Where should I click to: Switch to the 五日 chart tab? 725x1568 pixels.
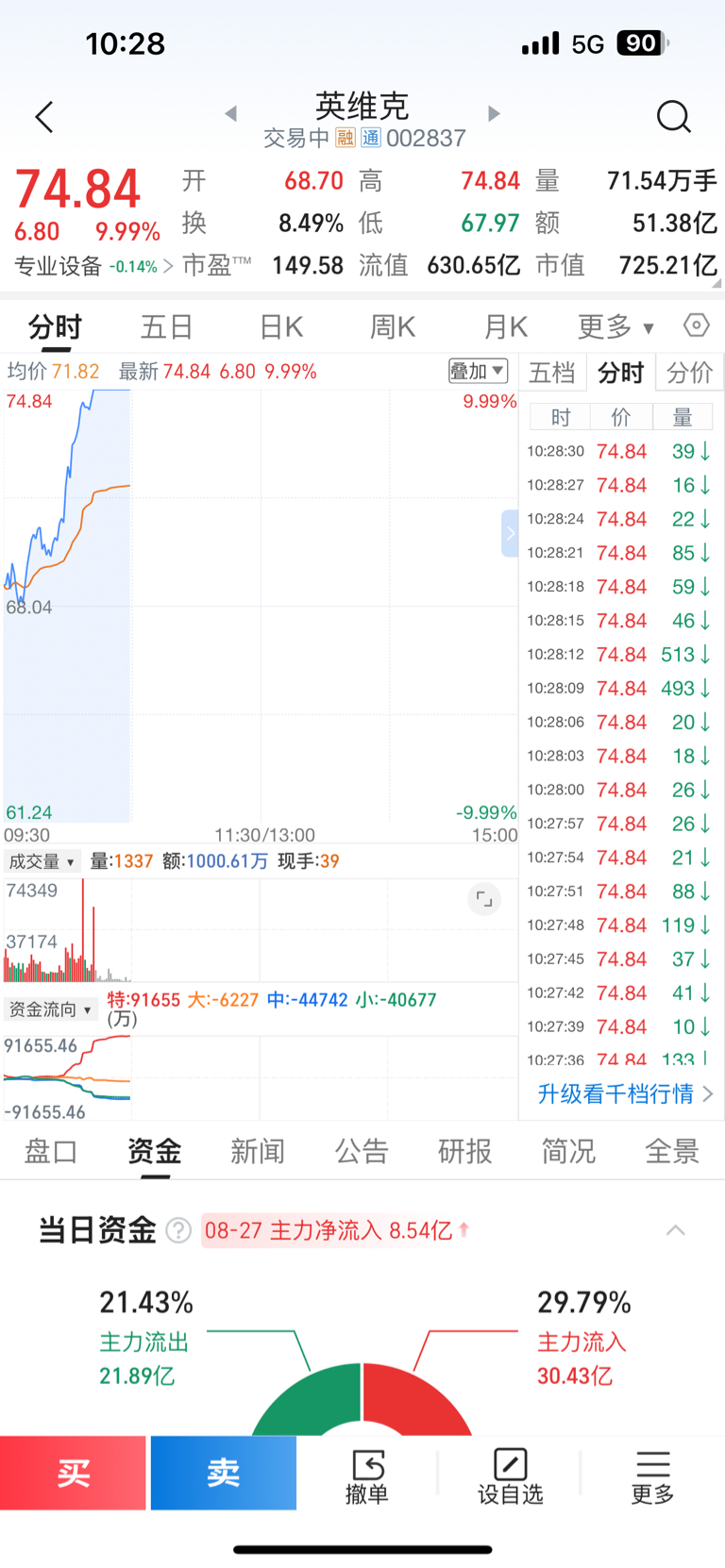click(x=167, y=326)
